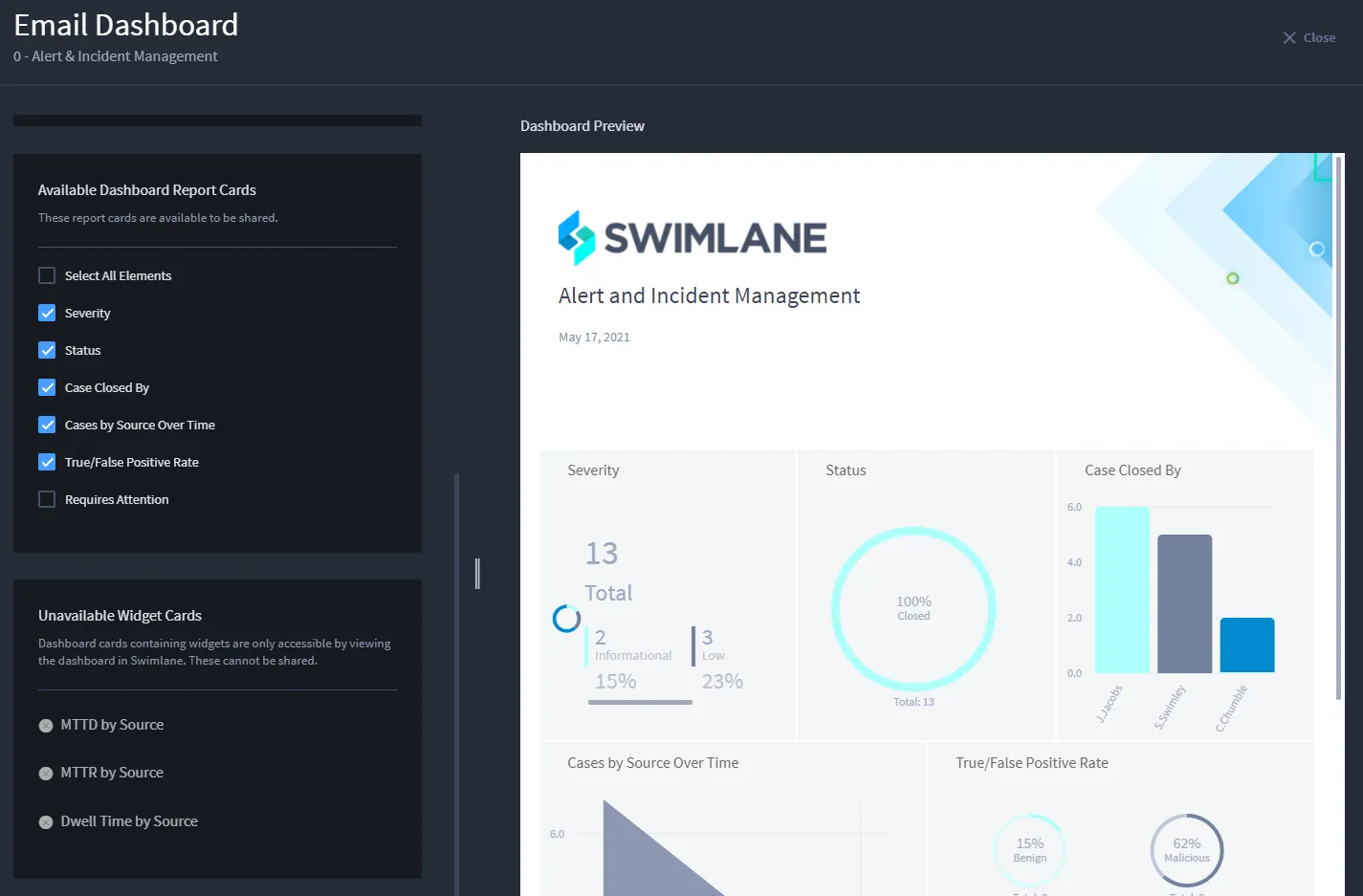
Task: Click the 15% Benign gauge circle
Action: 1030,849
